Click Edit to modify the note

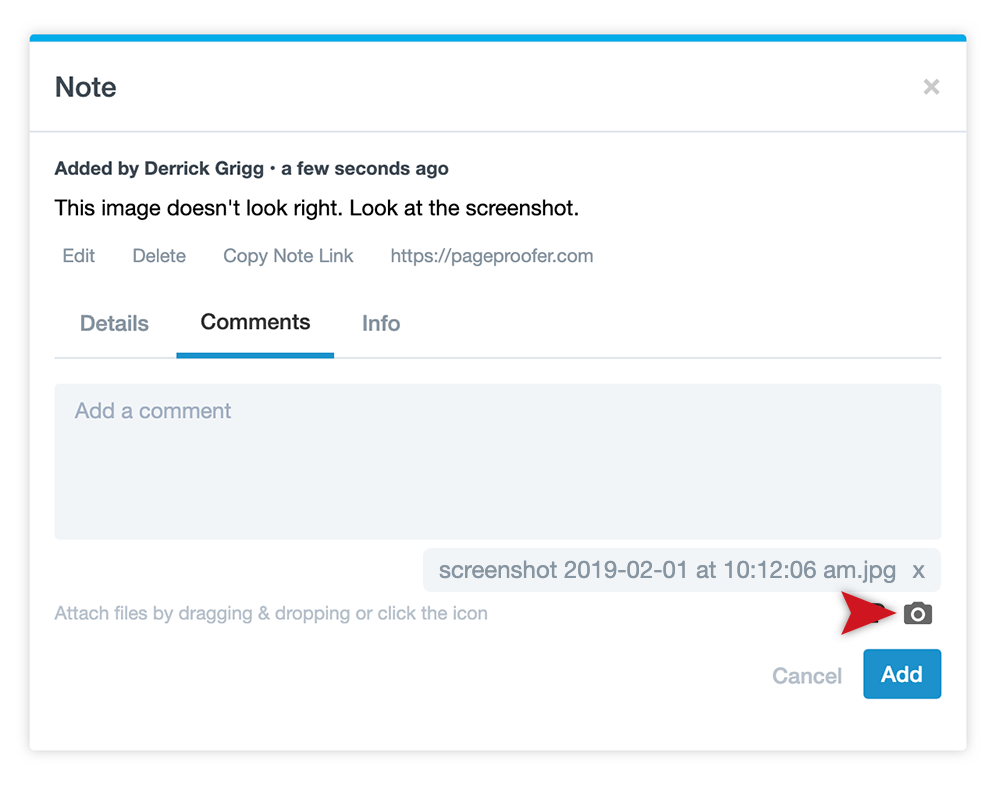click(x=79, y=256)
